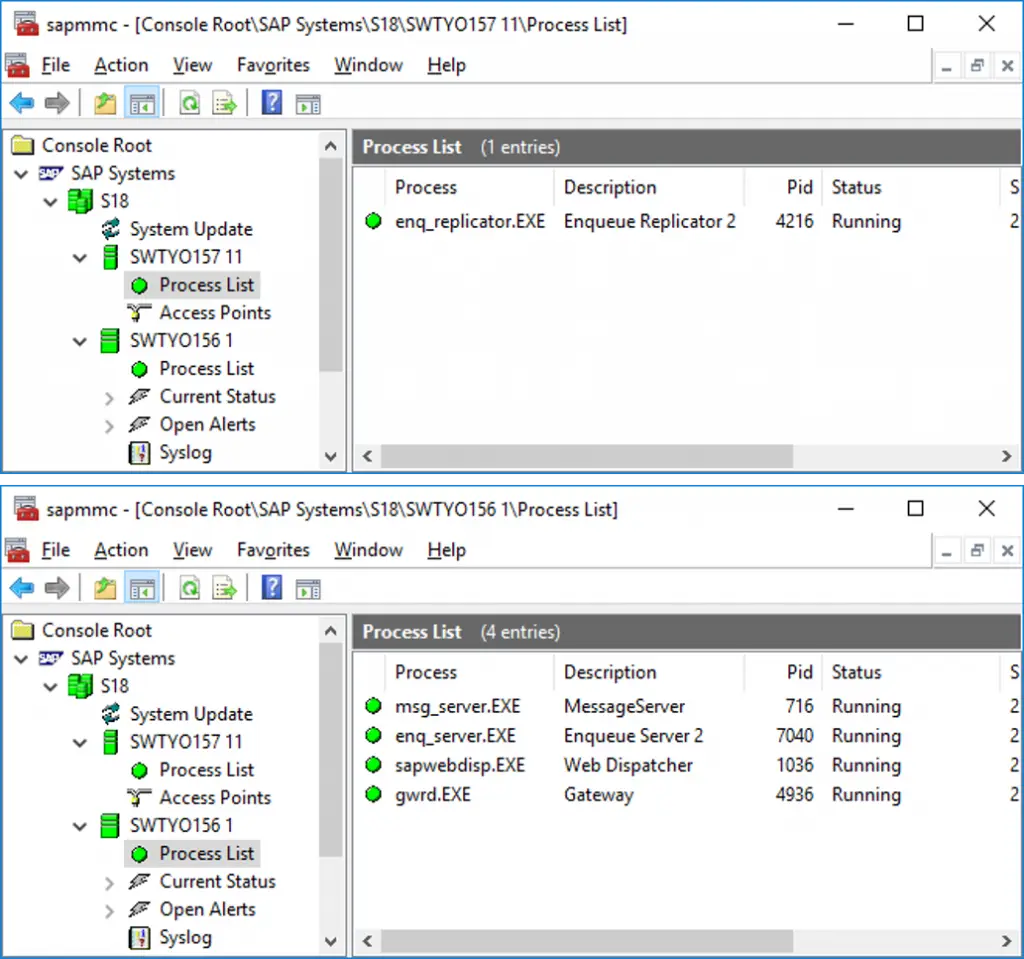Click tree scrollbar up arrow in bottom window
1024x959 pixels.
330,630
